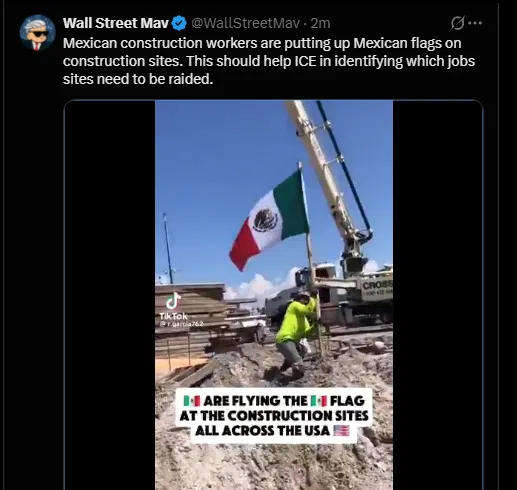Open the Grok slashed-circle icon

(x=457, y=23)
